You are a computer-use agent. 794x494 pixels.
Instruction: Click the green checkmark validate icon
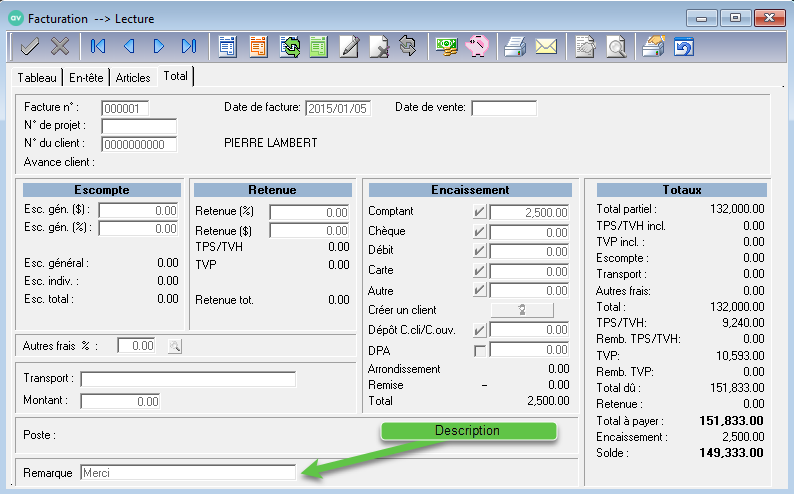[x=29, y=46]
